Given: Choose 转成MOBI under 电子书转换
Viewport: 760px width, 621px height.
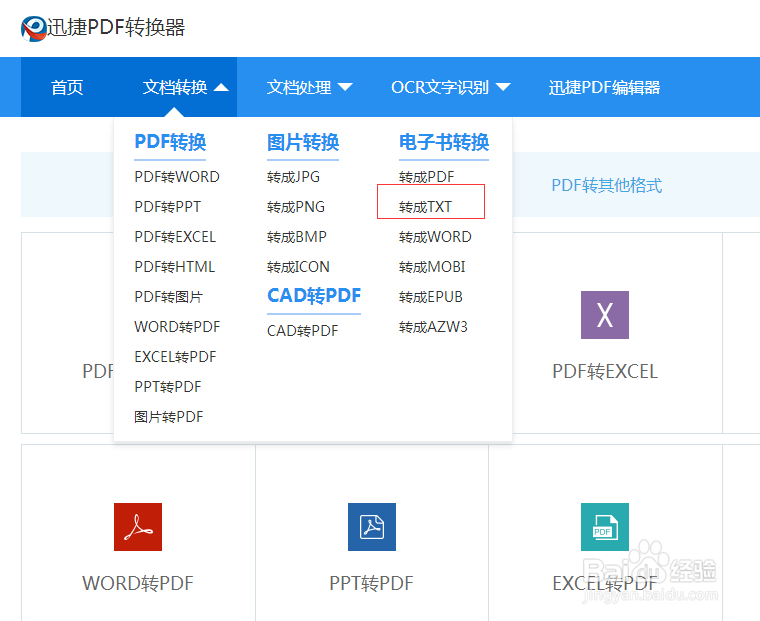Looking at the screenshot, I should 432,267.
